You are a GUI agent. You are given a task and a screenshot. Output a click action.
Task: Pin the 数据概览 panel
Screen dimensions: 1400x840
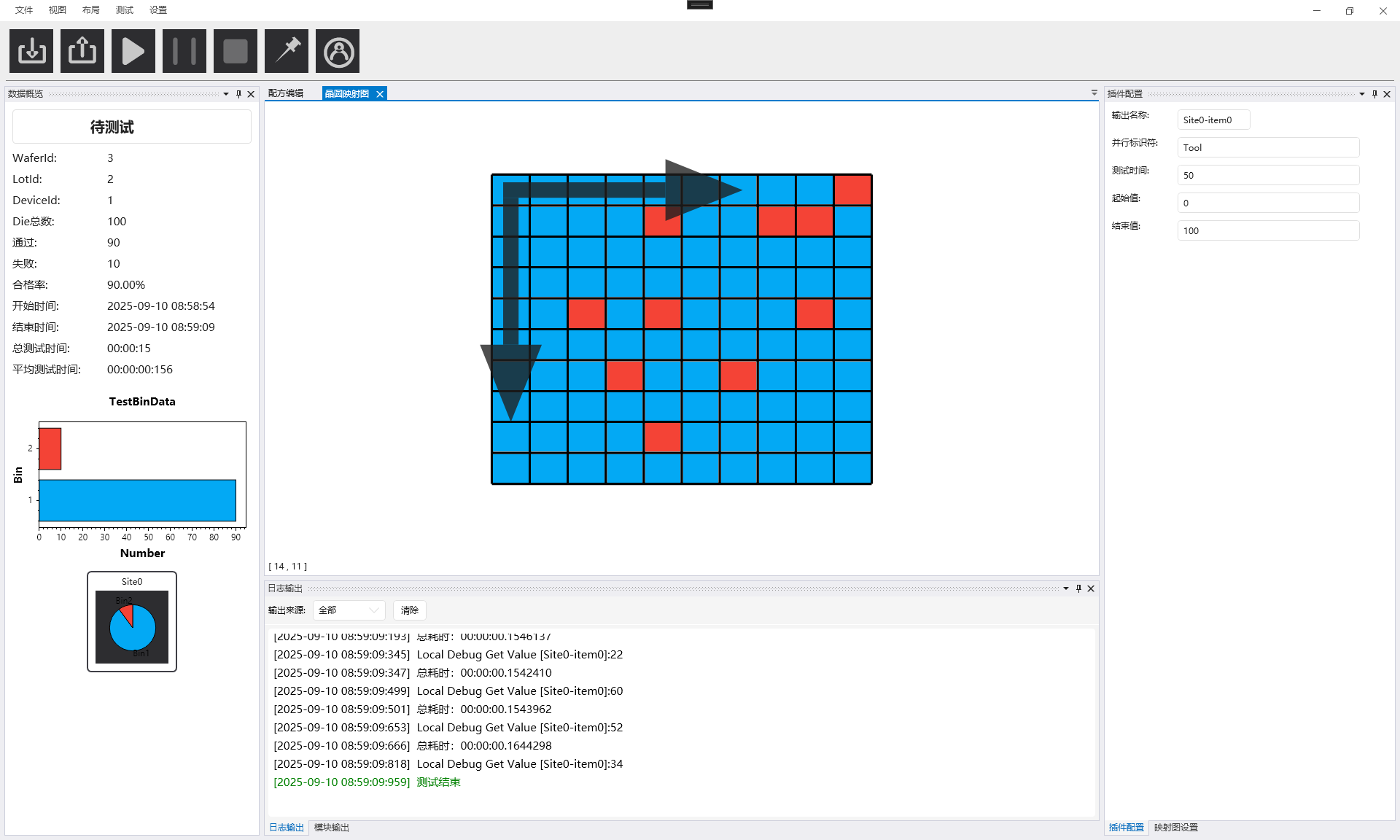point(238,94)
